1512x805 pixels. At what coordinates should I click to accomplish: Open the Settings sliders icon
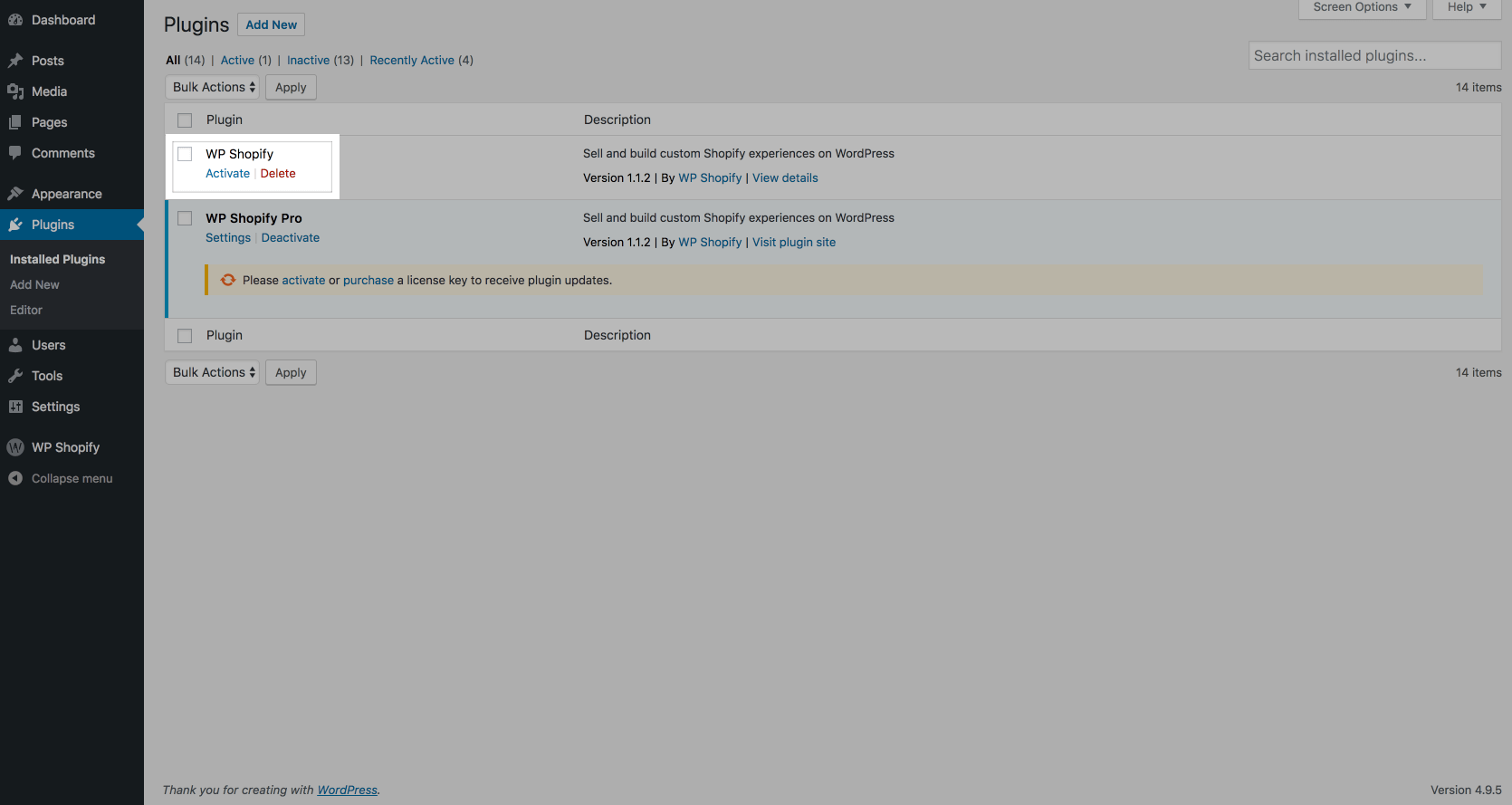[x=15, y=407]
